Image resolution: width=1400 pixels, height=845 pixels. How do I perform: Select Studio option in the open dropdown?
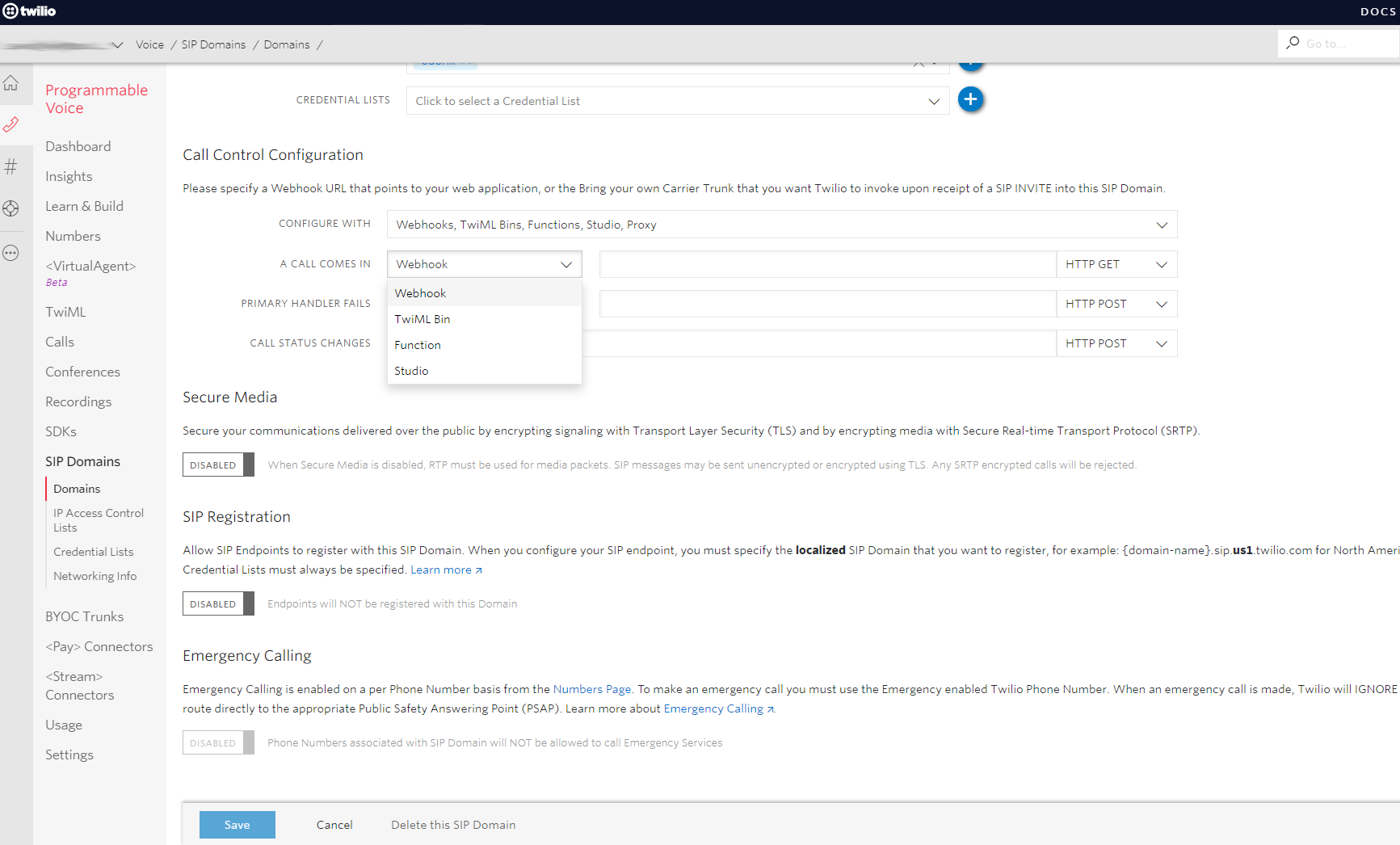[x=411, y=371]
